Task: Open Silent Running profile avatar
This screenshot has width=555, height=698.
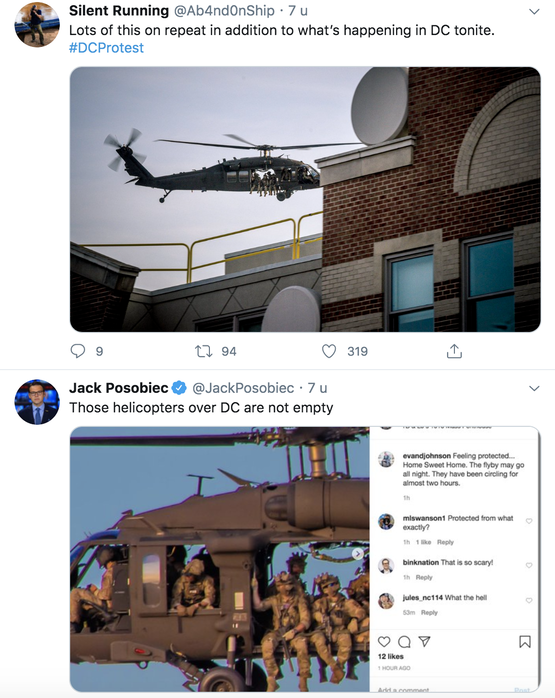Action: point(37,25)
